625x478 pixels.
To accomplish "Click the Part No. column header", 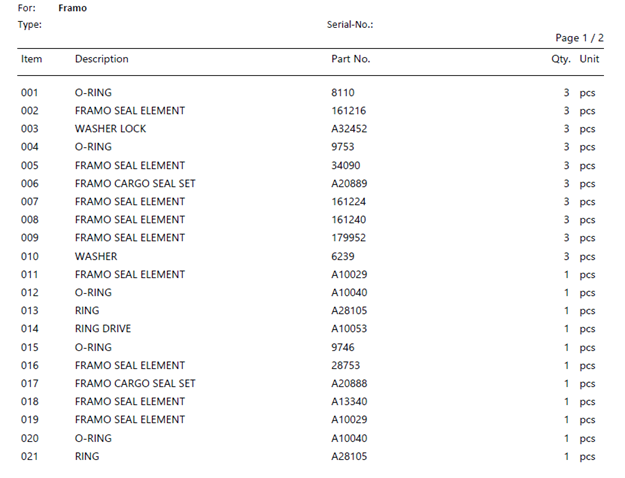I will point(350,59).
